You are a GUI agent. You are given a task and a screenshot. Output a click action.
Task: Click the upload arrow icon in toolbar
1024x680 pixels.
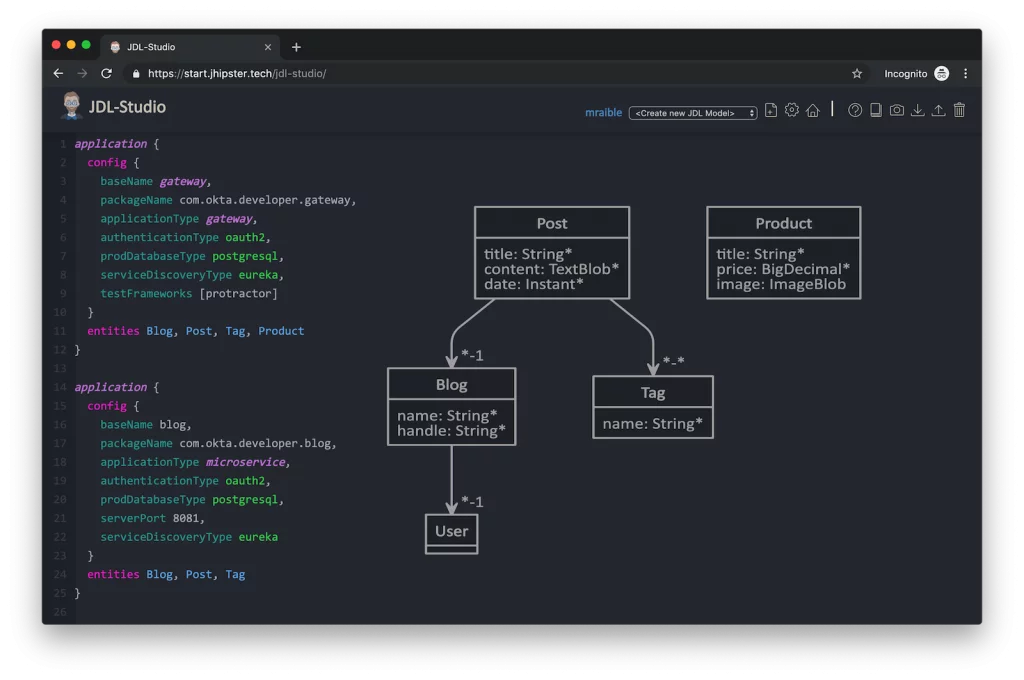(x=938, y=110)
